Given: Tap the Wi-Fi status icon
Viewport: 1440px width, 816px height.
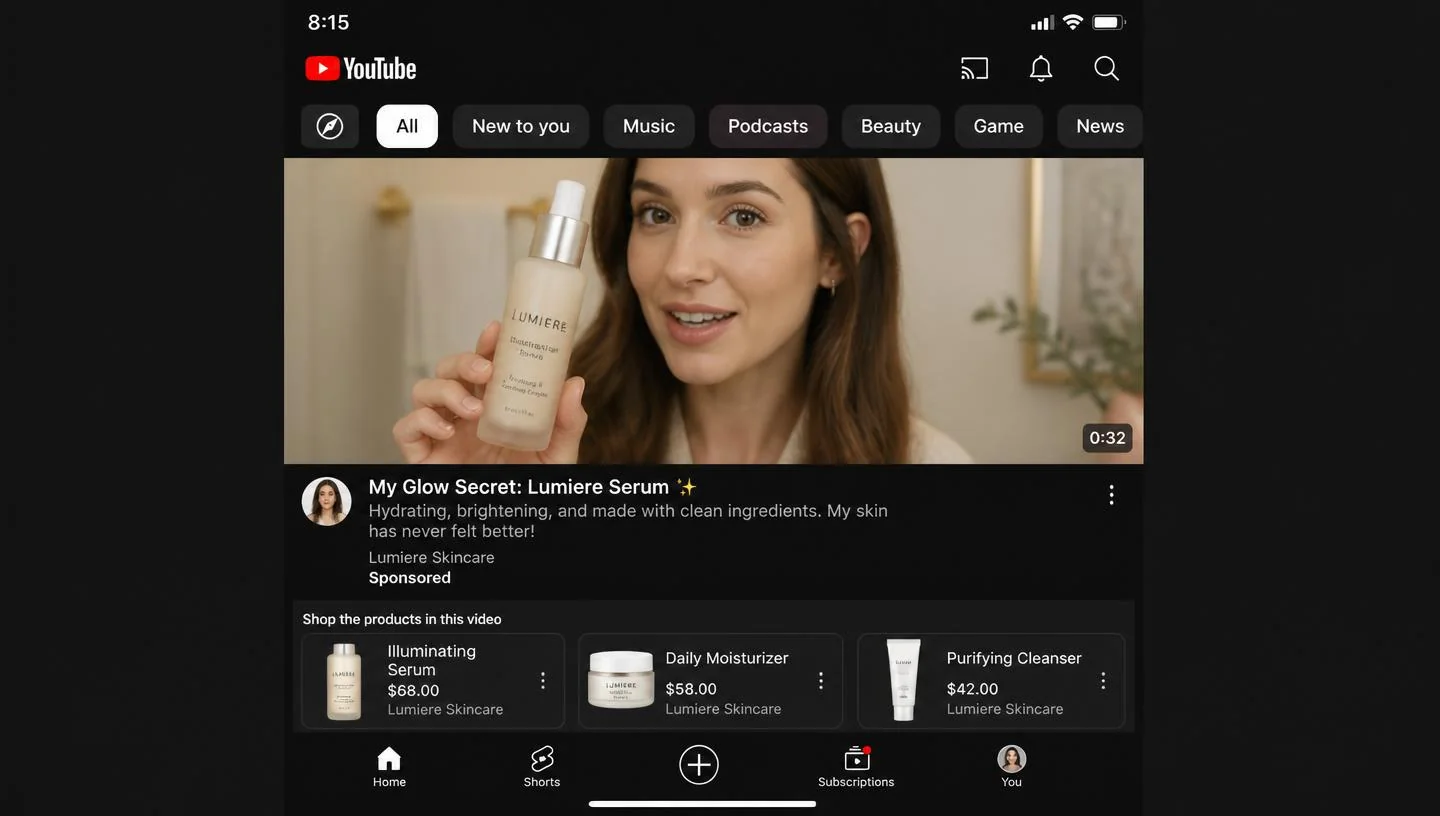Looking at the screenshot, I should coord(1073,22).
